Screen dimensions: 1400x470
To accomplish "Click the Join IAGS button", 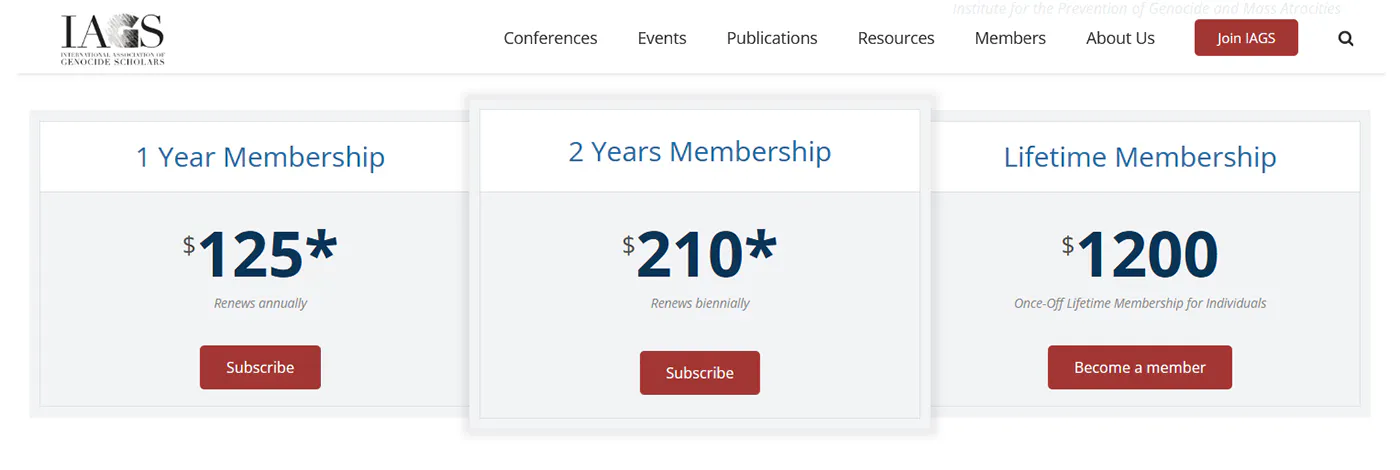I will point(1246,38).
